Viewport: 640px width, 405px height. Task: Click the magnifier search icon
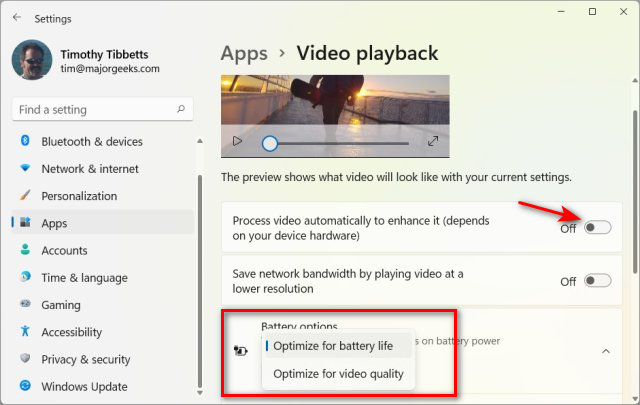click(x=181, y=109)
